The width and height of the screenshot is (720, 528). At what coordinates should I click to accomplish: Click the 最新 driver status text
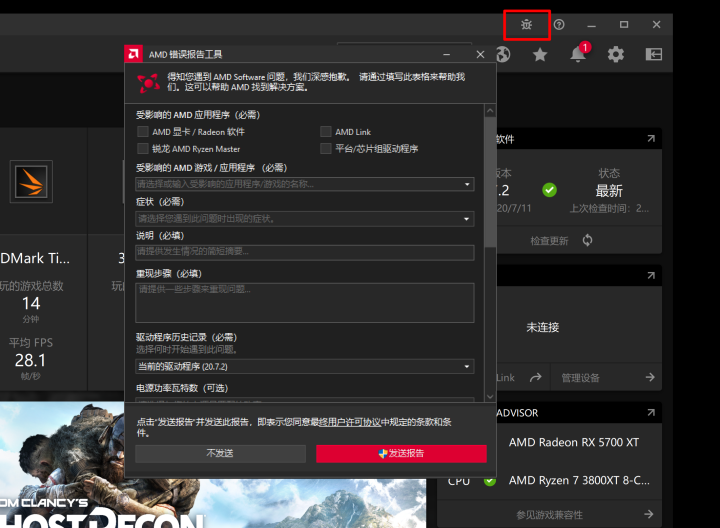pyautogui.click(x=609, y=191)
